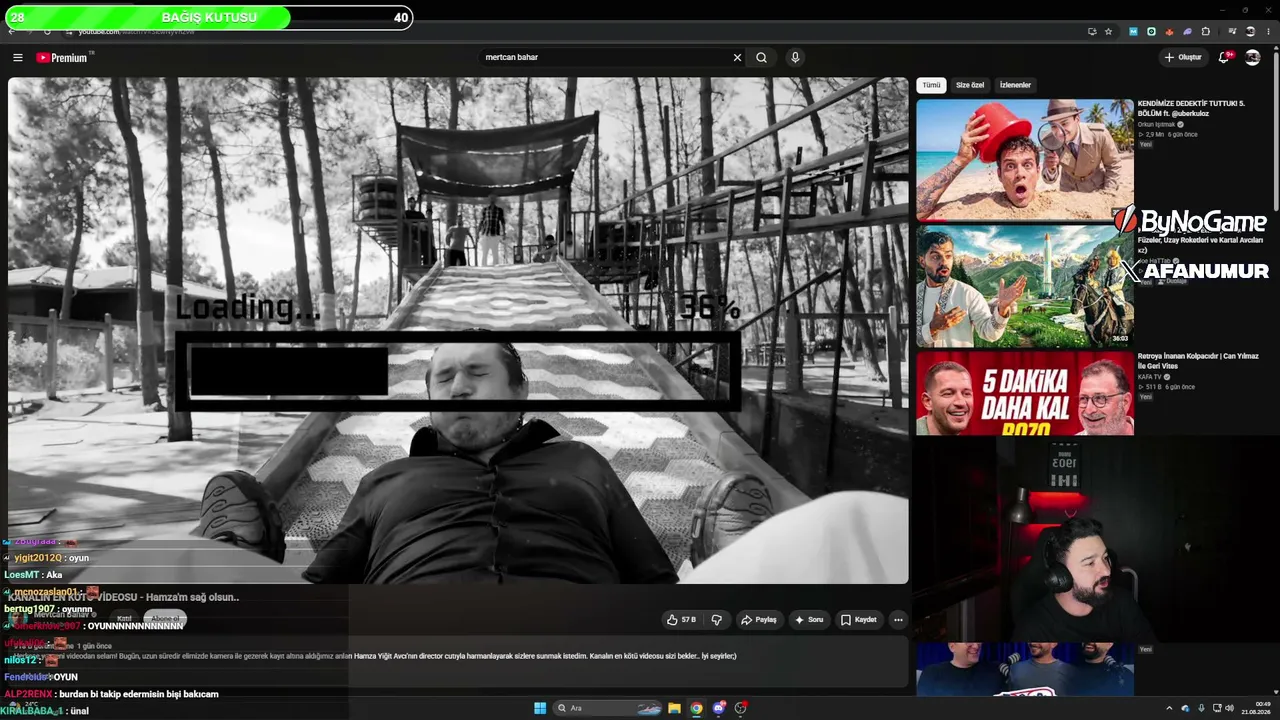Open the YouTube guide hamburger menu
This screenshot has height=720, width=1280.
(x=17, y=58)
